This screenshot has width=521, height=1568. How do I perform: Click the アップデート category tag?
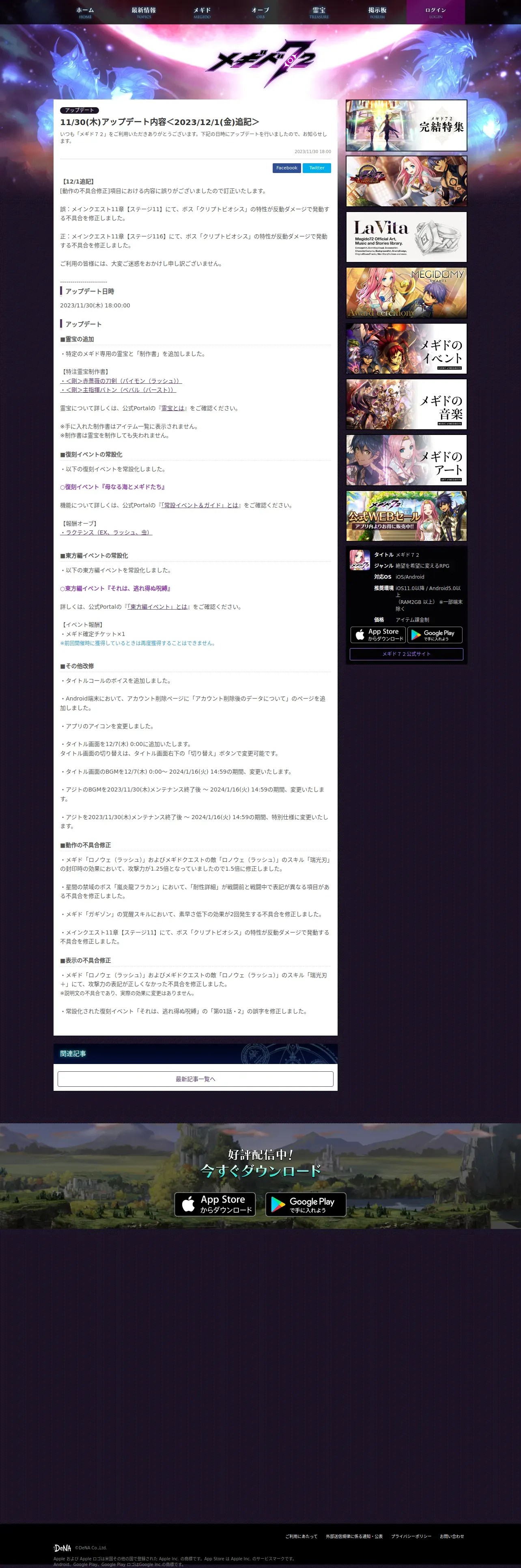tap(80, 110)
